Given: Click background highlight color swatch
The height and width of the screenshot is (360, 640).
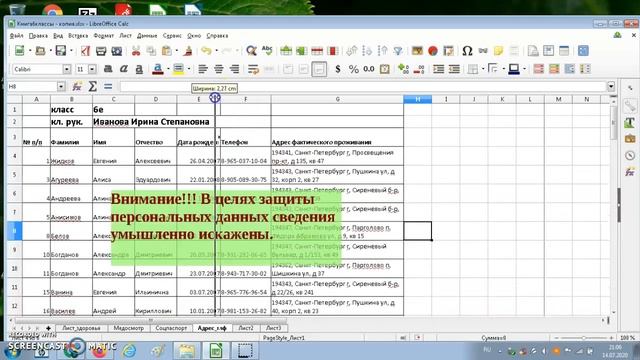Looking at the screenshot, I should [x=178, y=69].
